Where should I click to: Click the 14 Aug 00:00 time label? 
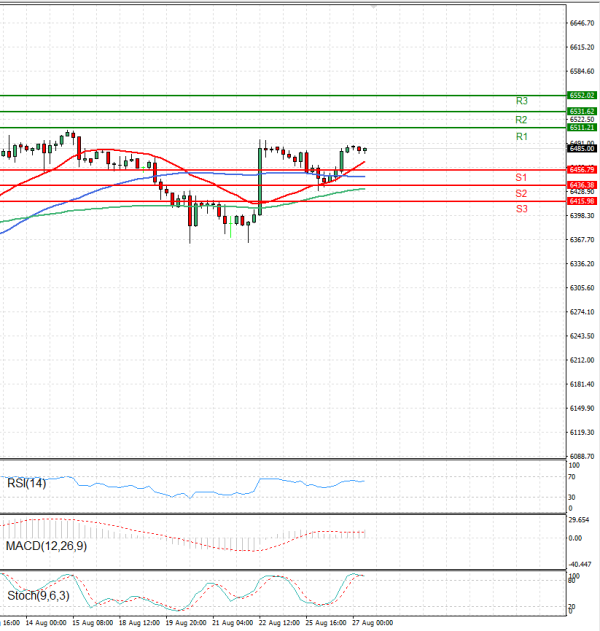click(x=46, y=623)
